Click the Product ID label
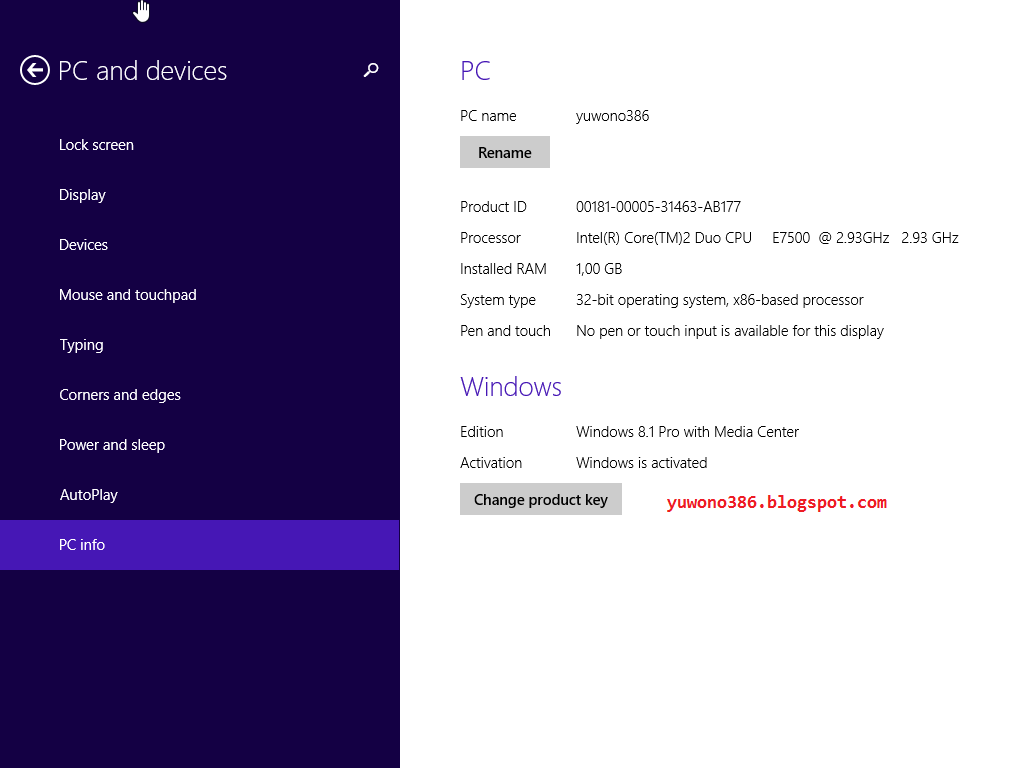This screenshot has height=768, width=1024. tap(493, 207)
